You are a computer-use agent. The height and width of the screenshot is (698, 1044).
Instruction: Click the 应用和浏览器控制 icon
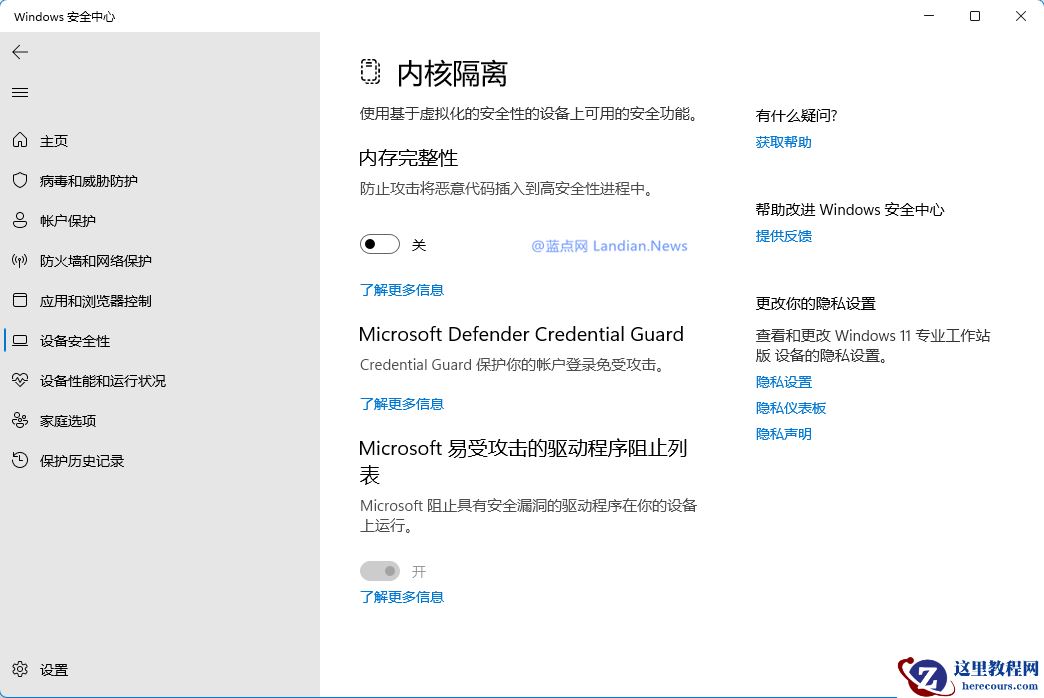pyautogui.click(x=21, y=301)
